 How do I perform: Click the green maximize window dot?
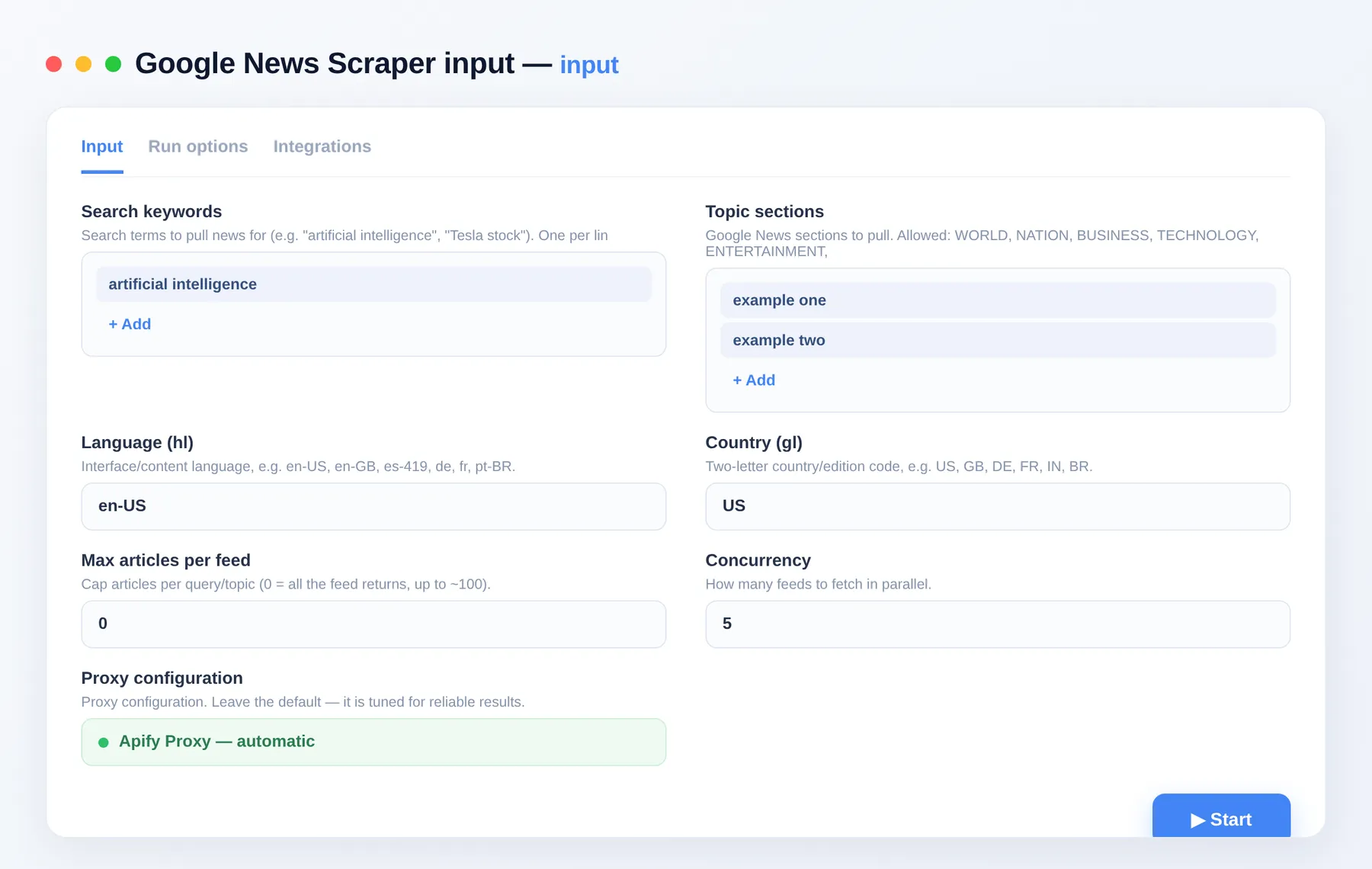pyautogui.click(x=113, y=64)
